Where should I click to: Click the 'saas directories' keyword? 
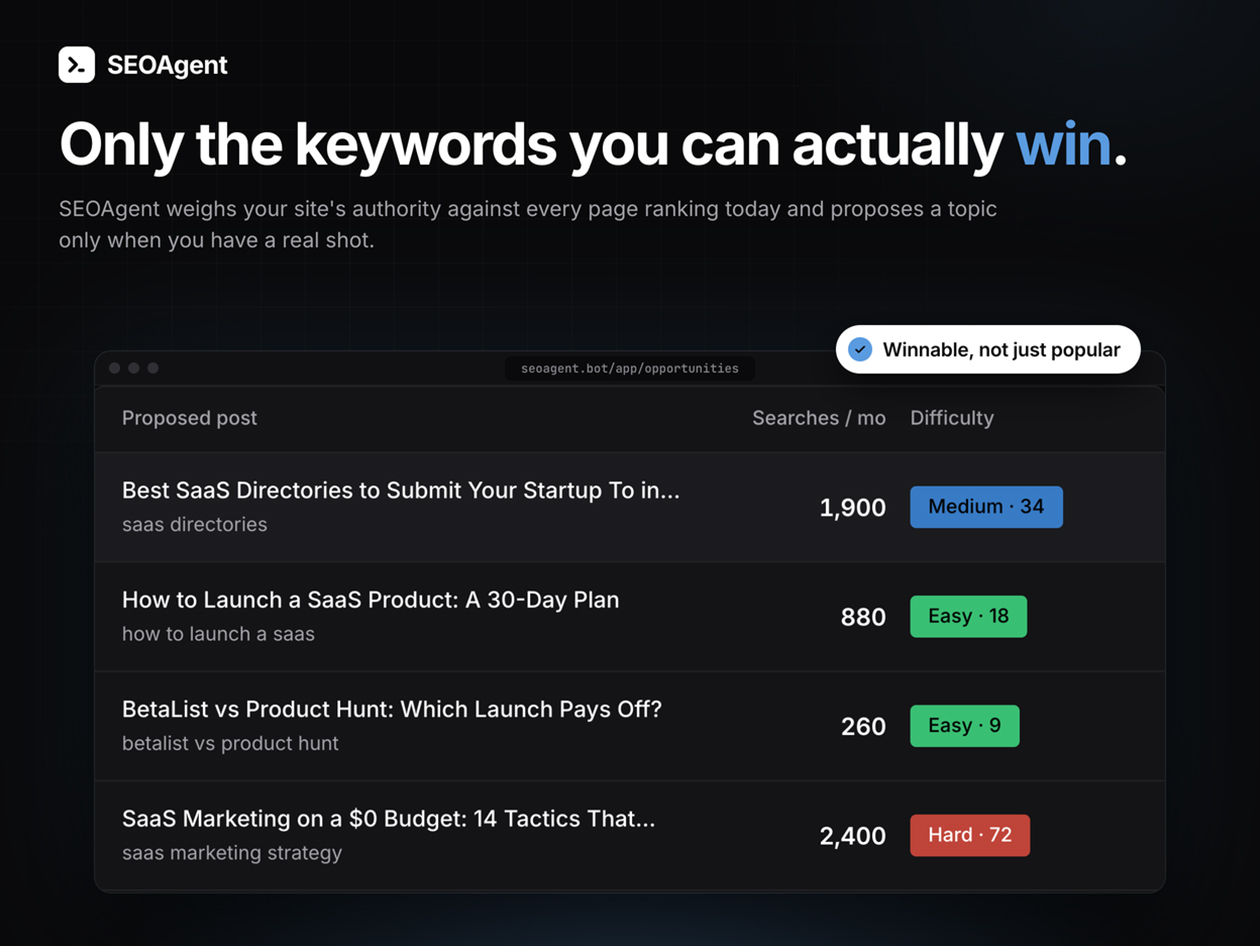[195, 524]
